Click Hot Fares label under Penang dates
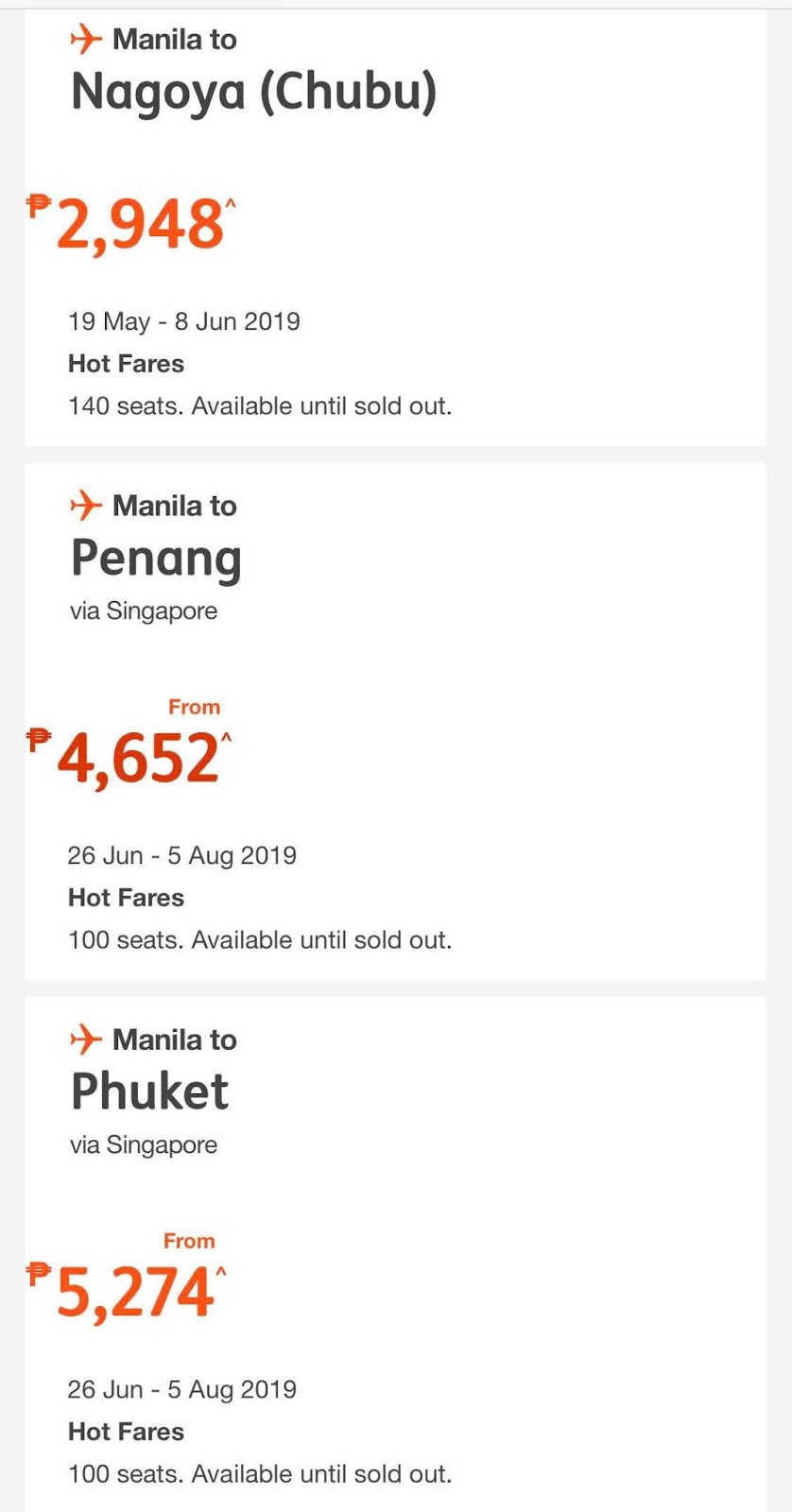This screenshot has width=792, height=1512. click(x=126, y=898)
